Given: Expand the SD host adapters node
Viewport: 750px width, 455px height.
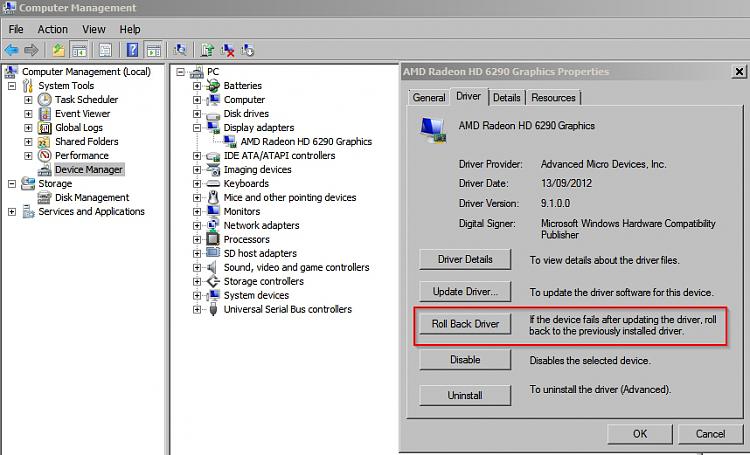Looking at the screenshot, I should coord(197,254).
